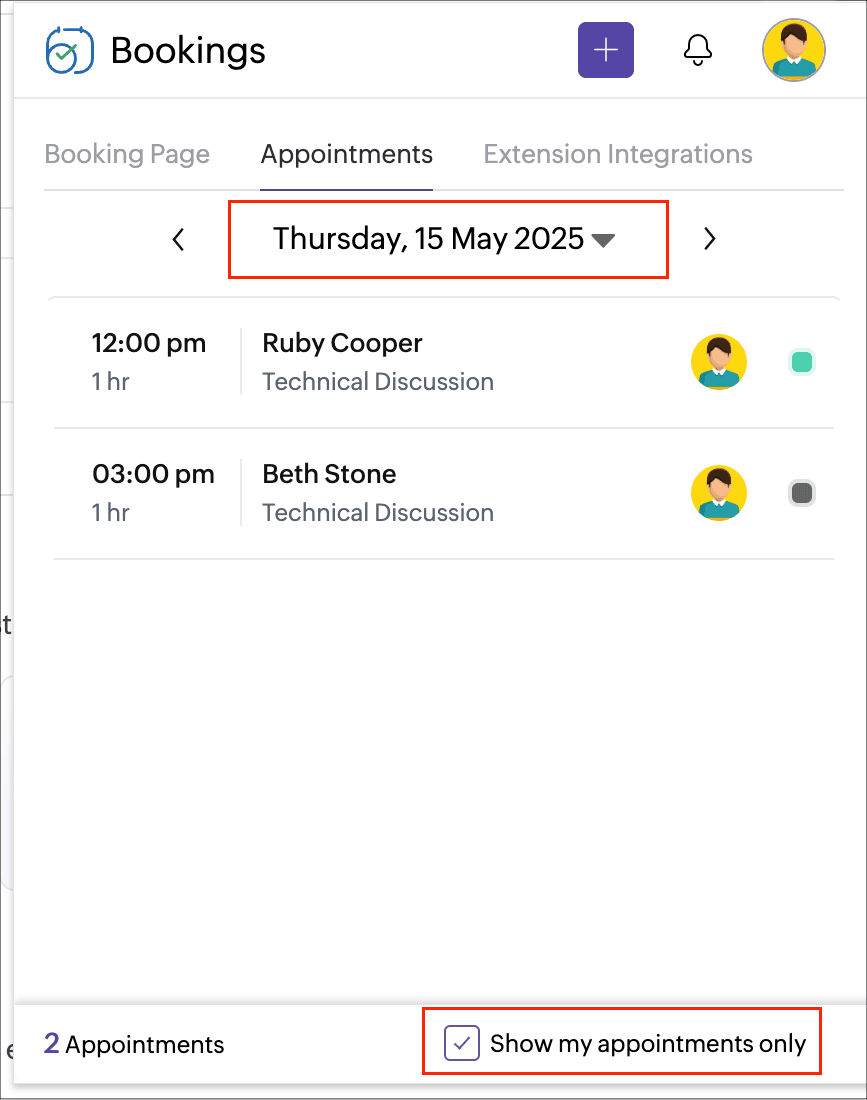The image size is (867, 1100).
Task: Switch to the Booking Page tab
Action: click(127, 155)
